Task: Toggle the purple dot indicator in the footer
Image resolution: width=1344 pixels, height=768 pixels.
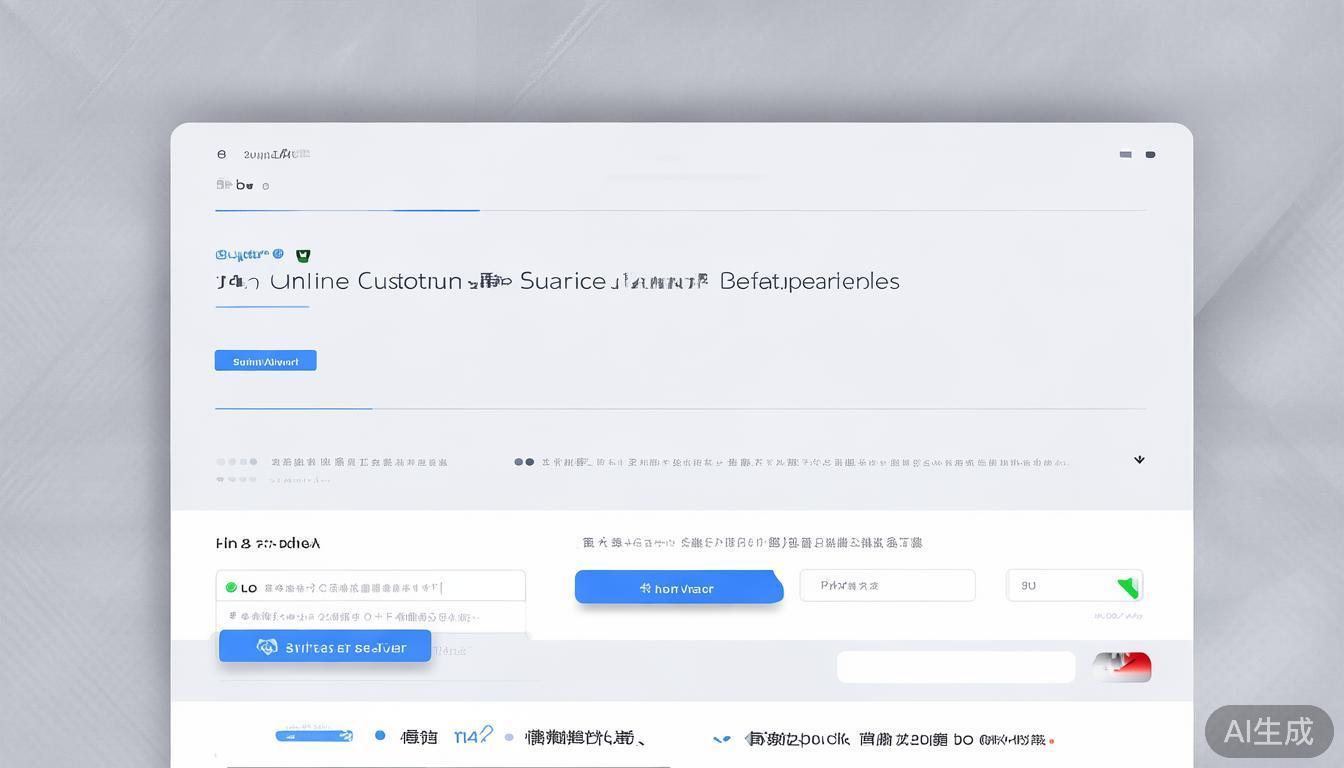Action: [510, 737]
